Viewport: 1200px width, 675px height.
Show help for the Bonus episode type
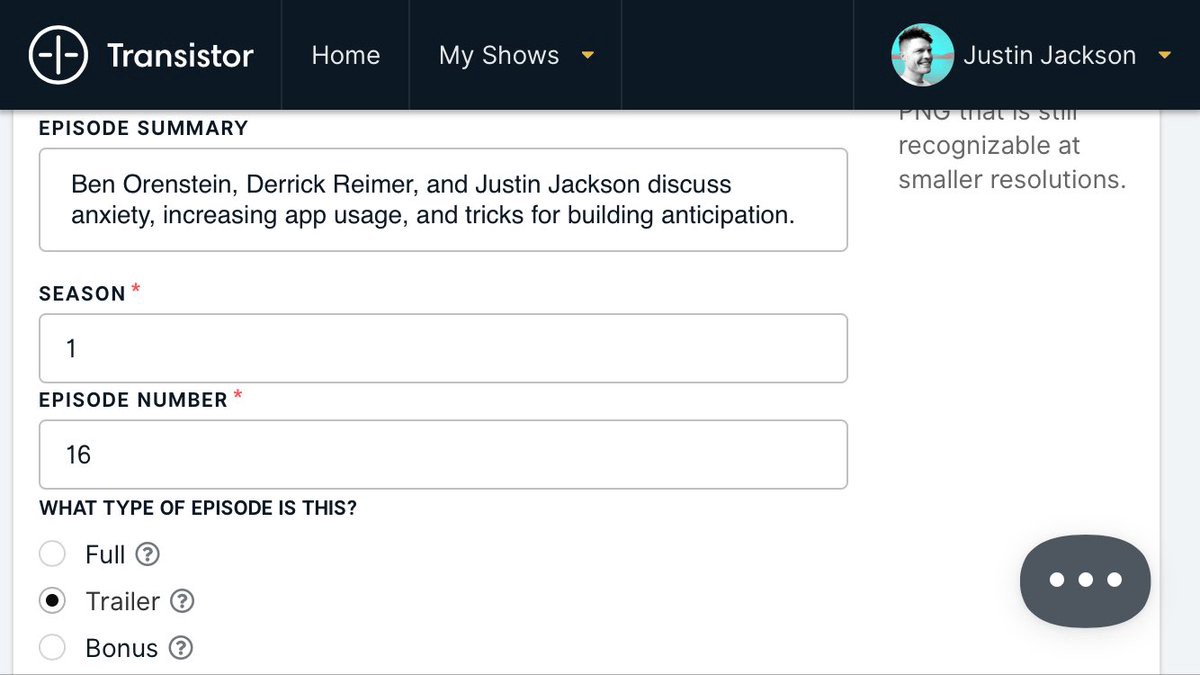click(180, 648)
